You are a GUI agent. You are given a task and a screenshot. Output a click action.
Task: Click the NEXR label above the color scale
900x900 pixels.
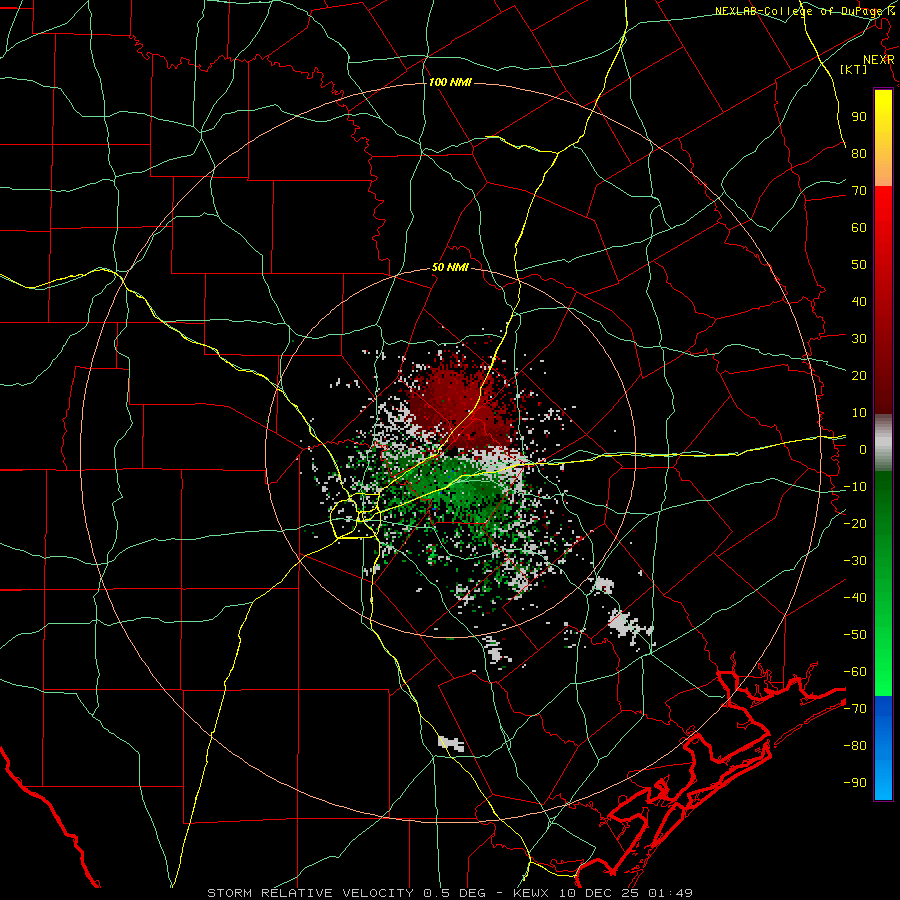[879, 60]
